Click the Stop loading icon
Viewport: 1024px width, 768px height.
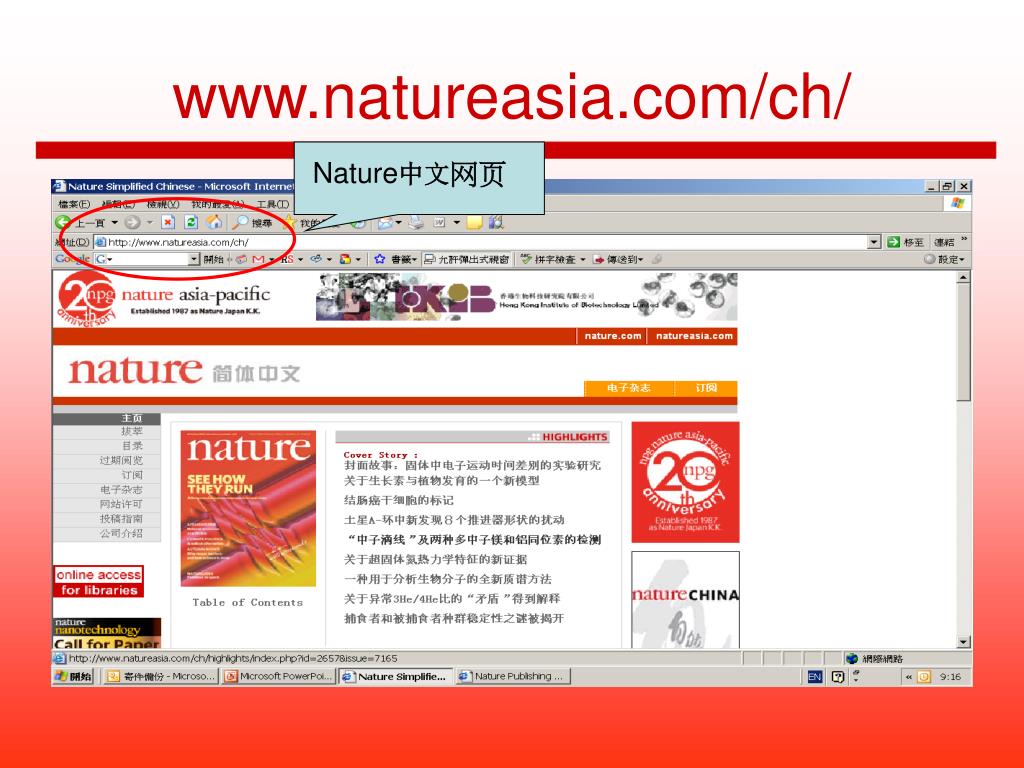pos(168,223)
